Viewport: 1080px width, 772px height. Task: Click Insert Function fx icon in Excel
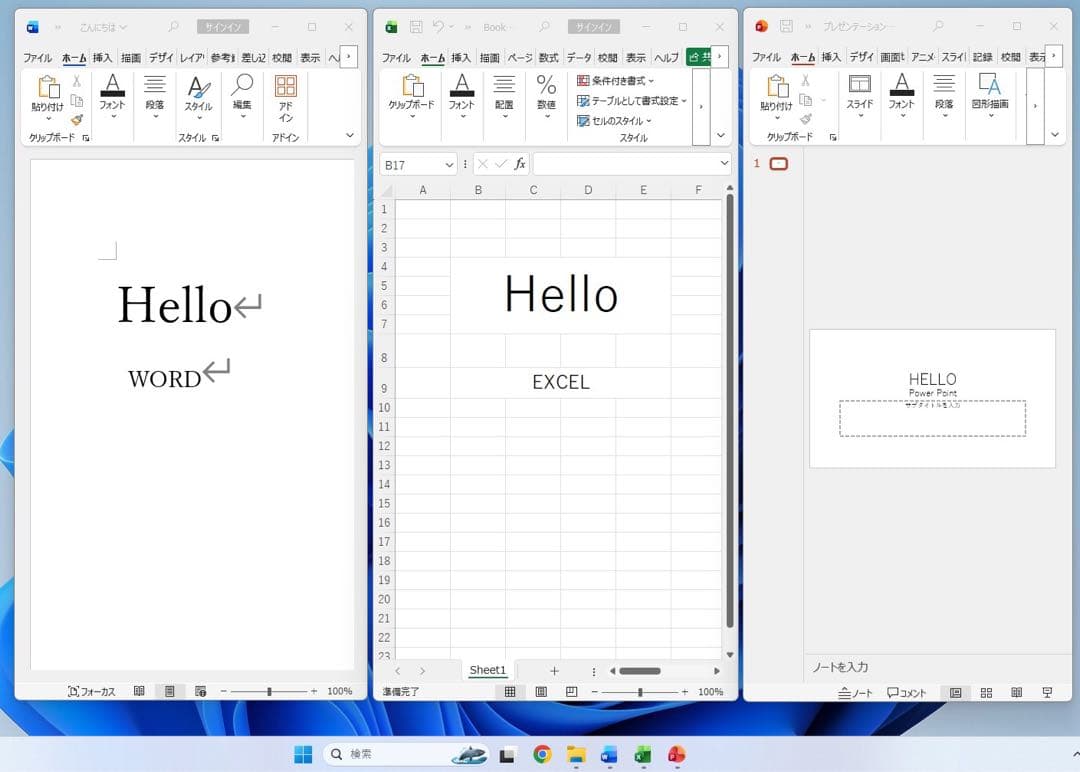(519, 164)
